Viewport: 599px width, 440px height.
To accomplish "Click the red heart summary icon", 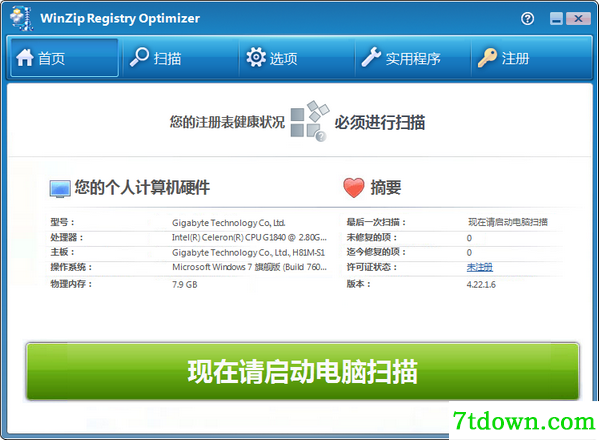I will 354,188.
